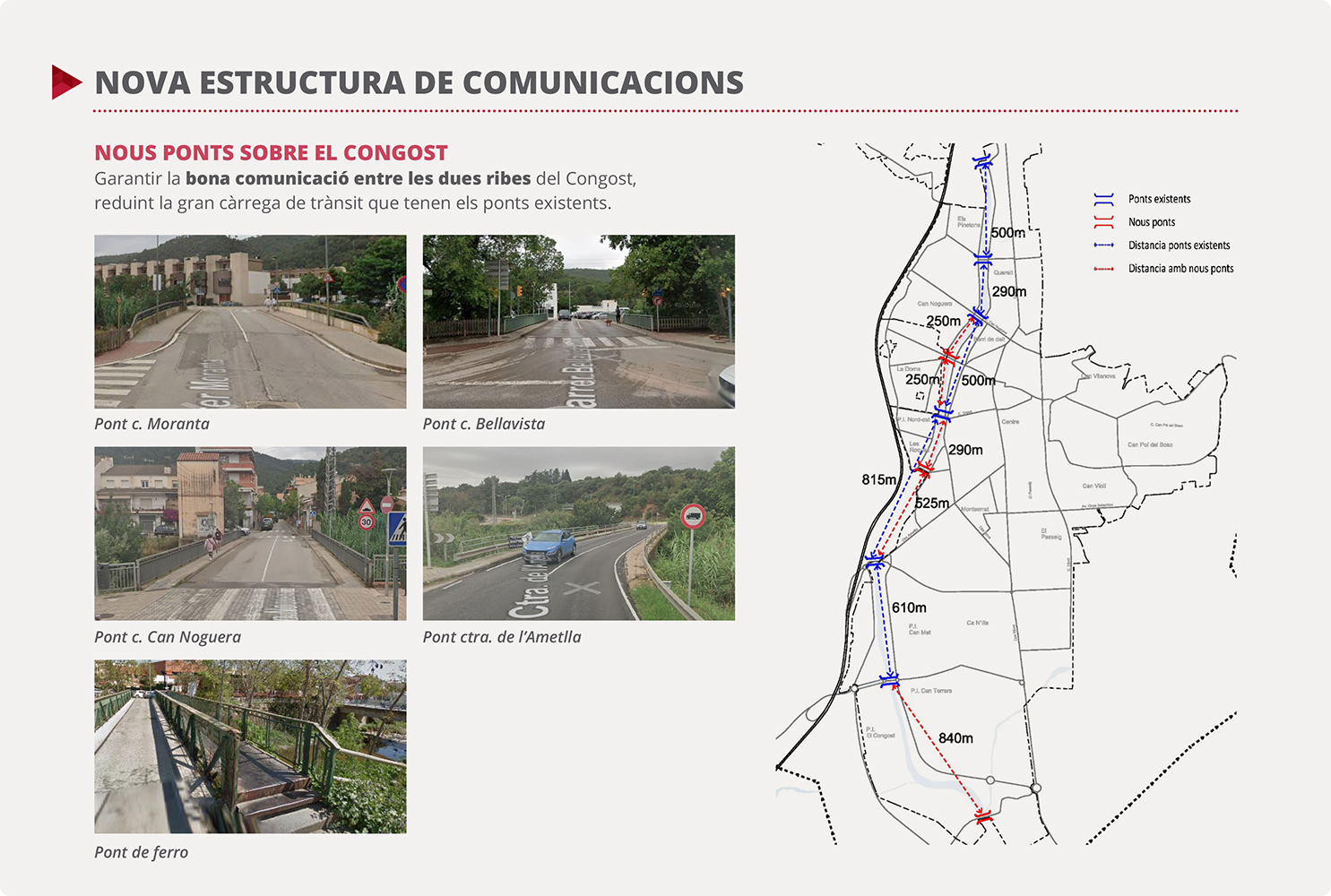This screenshot has height=896, width=1331.
Task: Click the blue 'Ponts existents' legend symbol
Action: pyautogui.click(x=1103, y=199)
